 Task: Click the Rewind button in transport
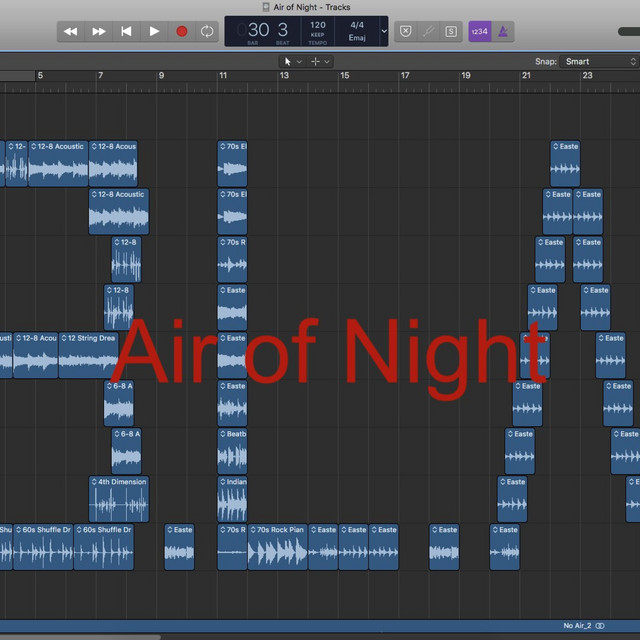pyautogui.click(x=71, y=31)
